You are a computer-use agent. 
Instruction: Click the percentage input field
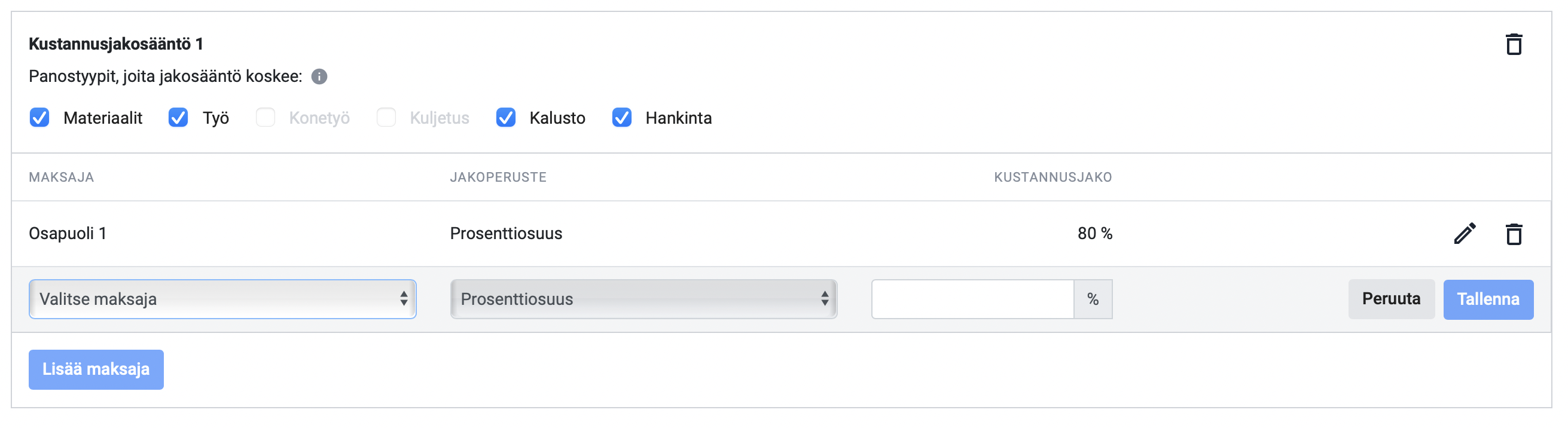973,299
